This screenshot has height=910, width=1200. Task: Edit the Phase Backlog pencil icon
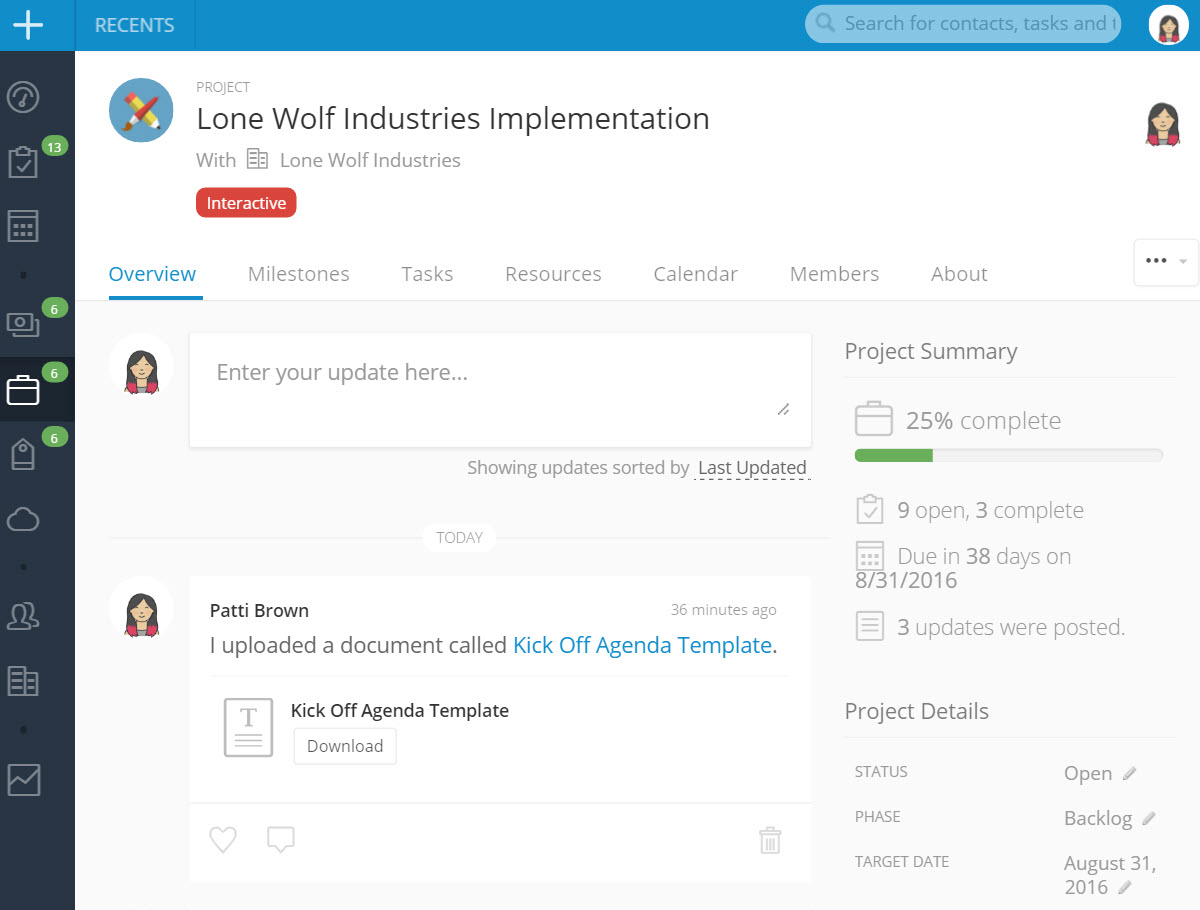point(1149,818)
